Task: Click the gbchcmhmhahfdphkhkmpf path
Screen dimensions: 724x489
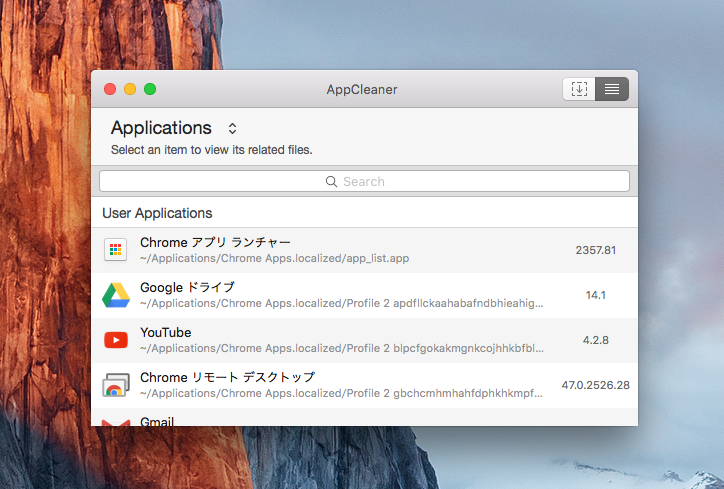Action: (x=341, y=393)
